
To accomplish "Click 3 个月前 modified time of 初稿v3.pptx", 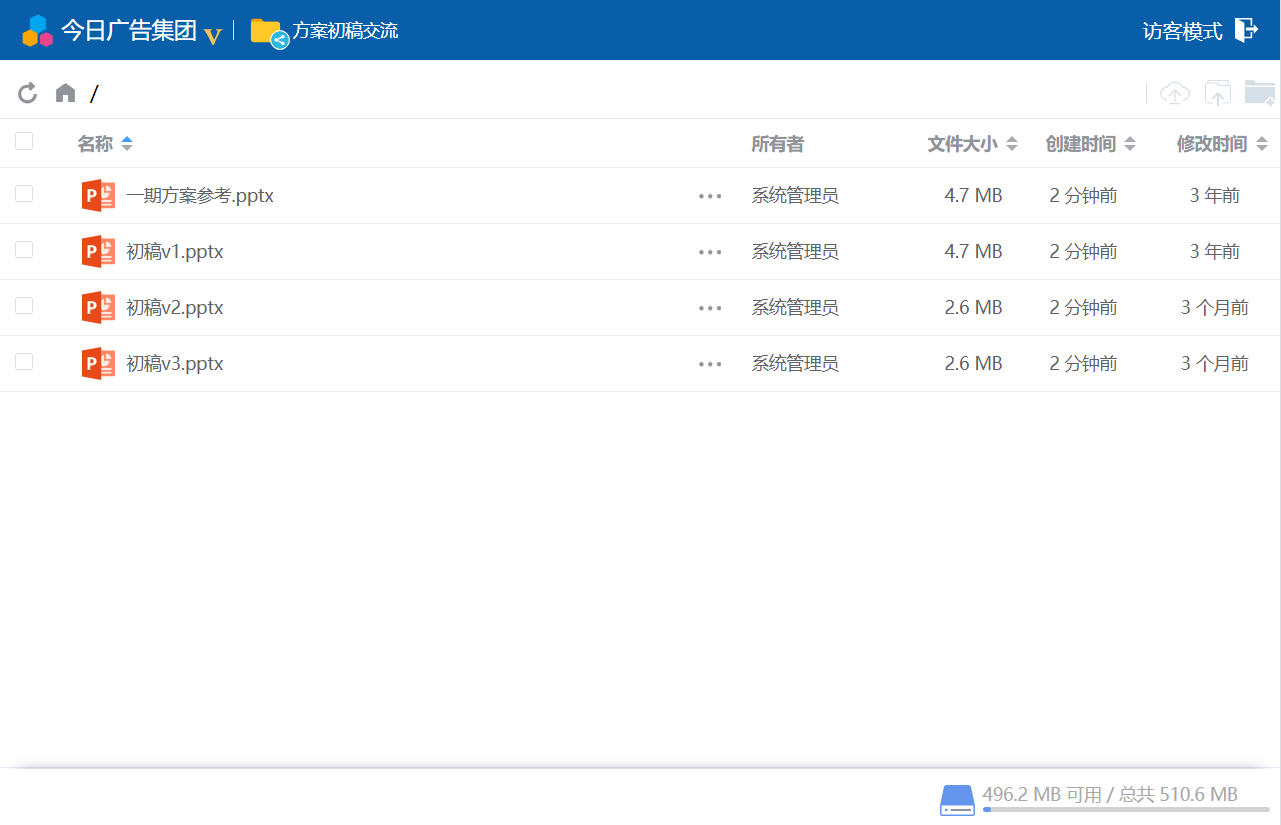I will point(1215,364).
